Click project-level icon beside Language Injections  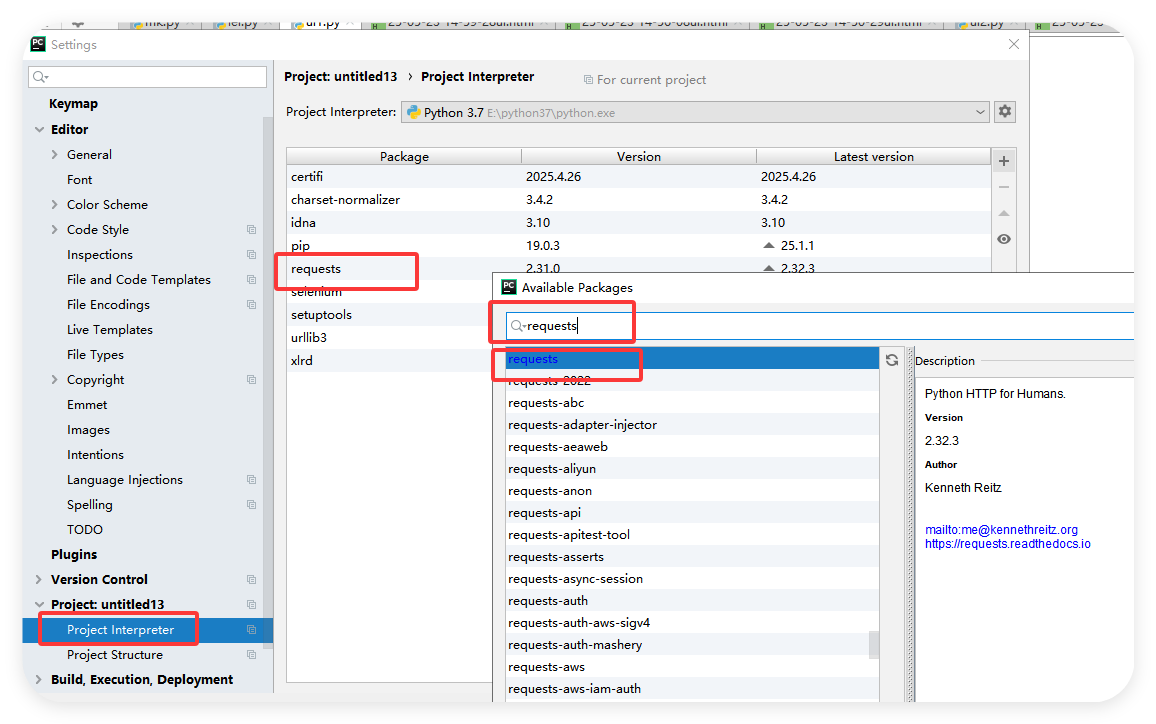tap(251, 480)
